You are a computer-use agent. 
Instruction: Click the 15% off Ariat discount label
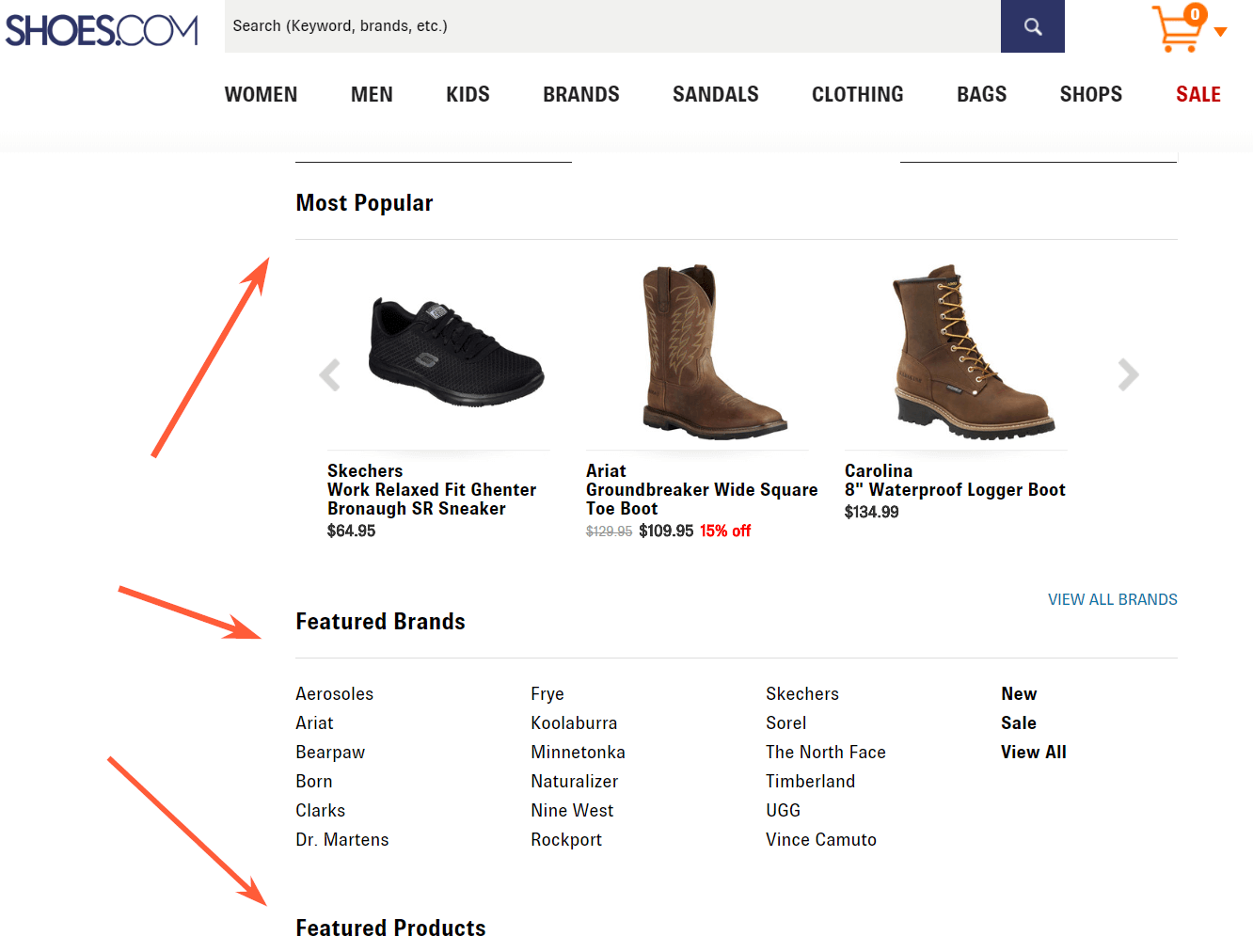pos(725,531)
